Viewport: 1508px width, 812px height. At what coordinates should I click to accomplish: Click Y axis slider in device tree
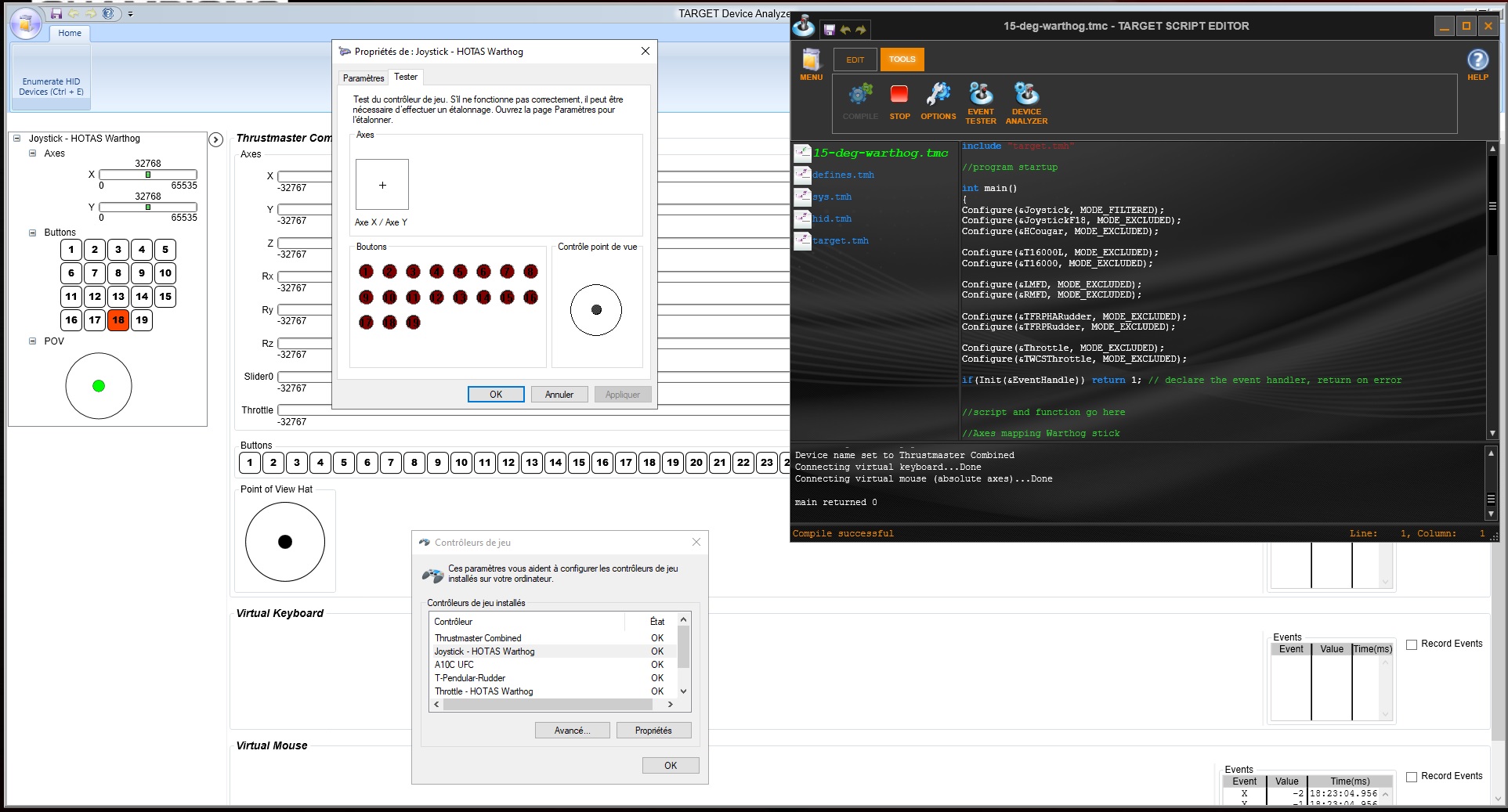(x=148, y=208)
